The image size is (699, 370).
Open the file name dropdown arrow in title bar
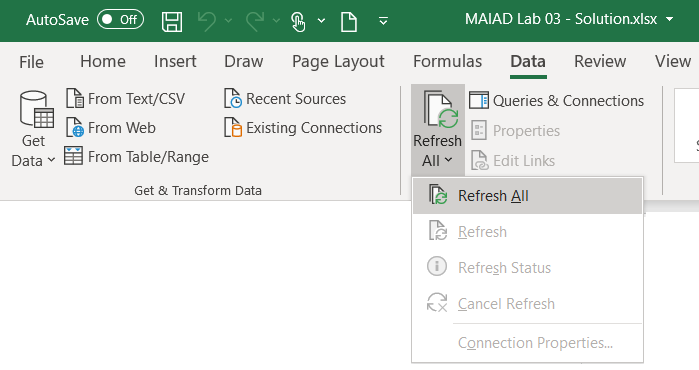[x=670, y=19]
